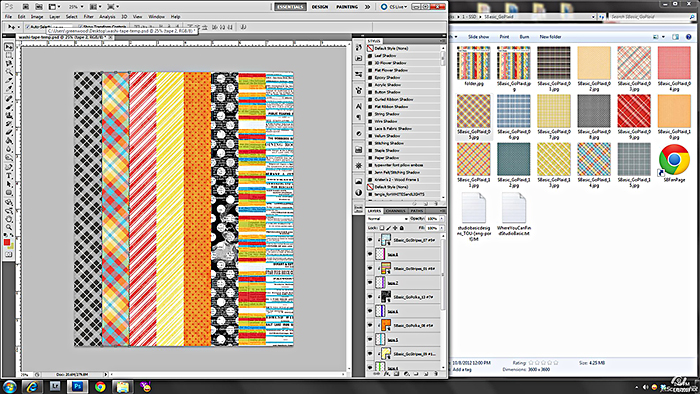700x394 pixels.
Task: Open the Arrange Documents dropdown
Action: click(95, 7)
